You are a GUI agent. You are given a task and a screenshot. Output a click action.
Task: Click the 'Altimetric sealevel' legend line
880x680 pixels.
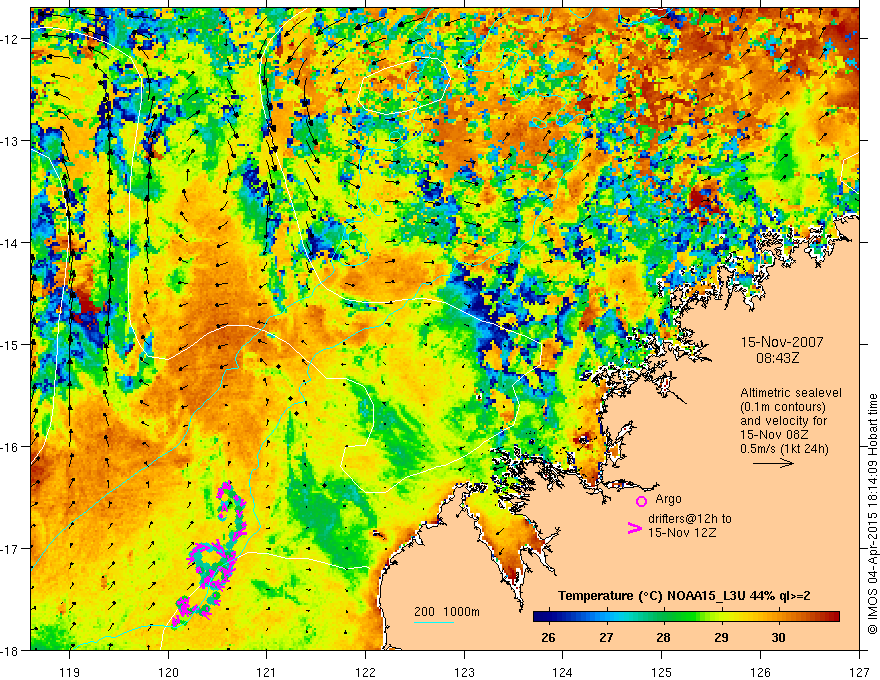coord(791,393)
